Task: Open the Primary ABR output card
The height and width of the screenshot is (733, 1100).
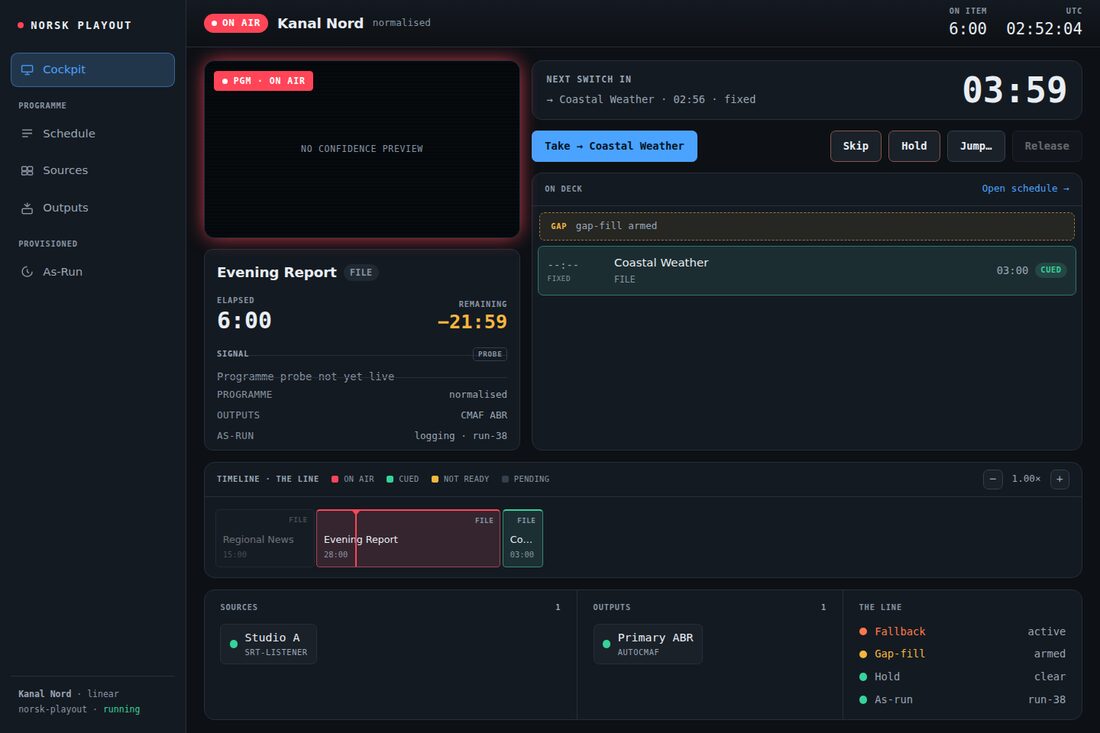Action: (x=648, y=644)
